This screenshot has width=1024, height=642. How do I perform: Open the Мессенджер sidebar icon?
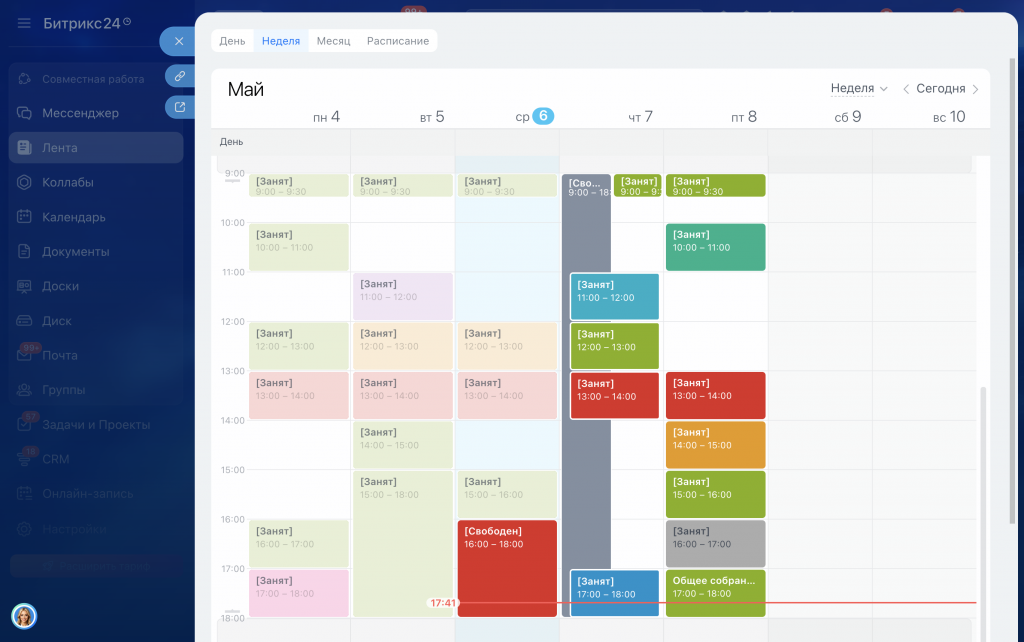tap(24, 113)
